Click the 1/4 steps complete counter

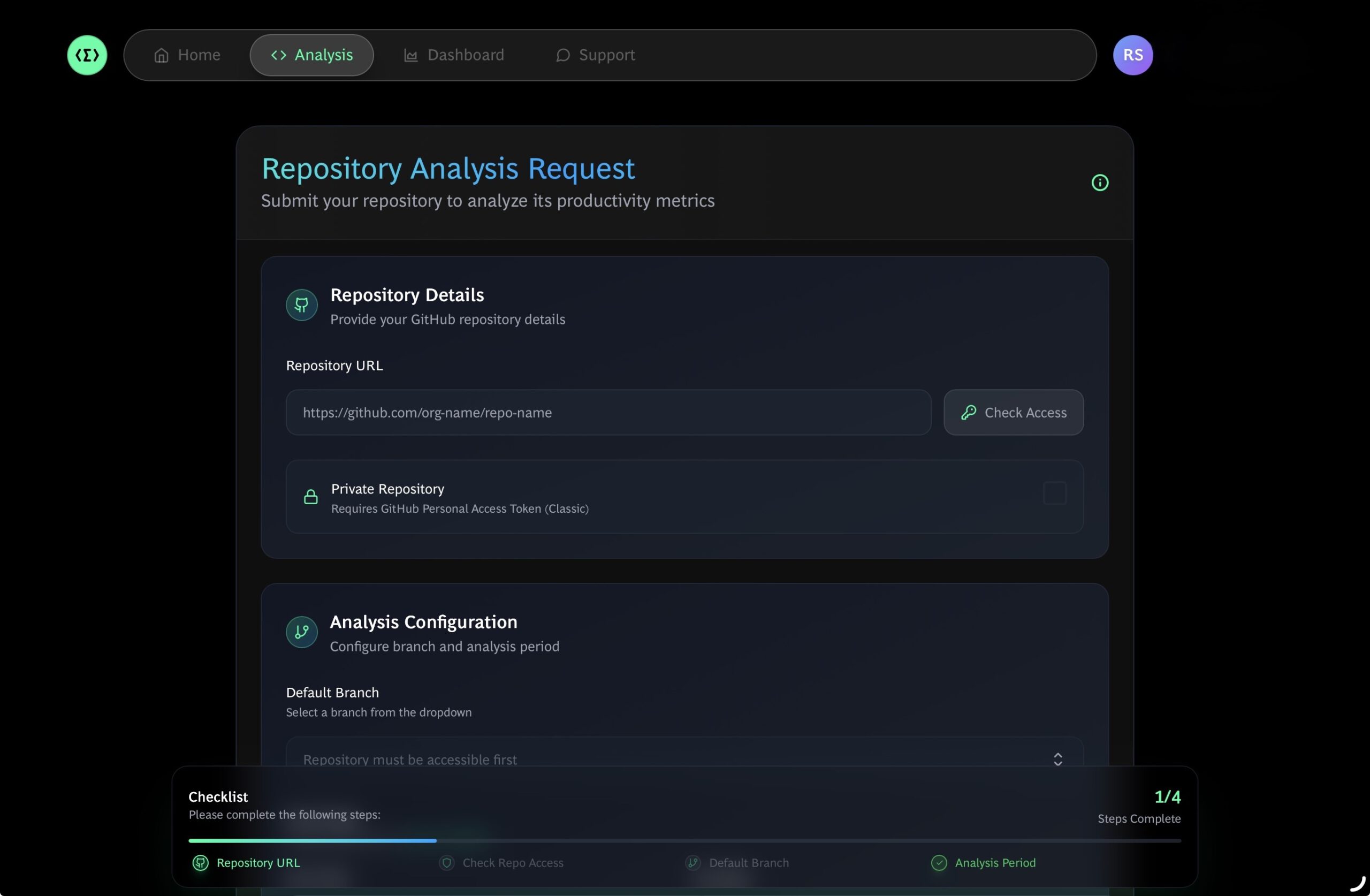pos(1167,796)
